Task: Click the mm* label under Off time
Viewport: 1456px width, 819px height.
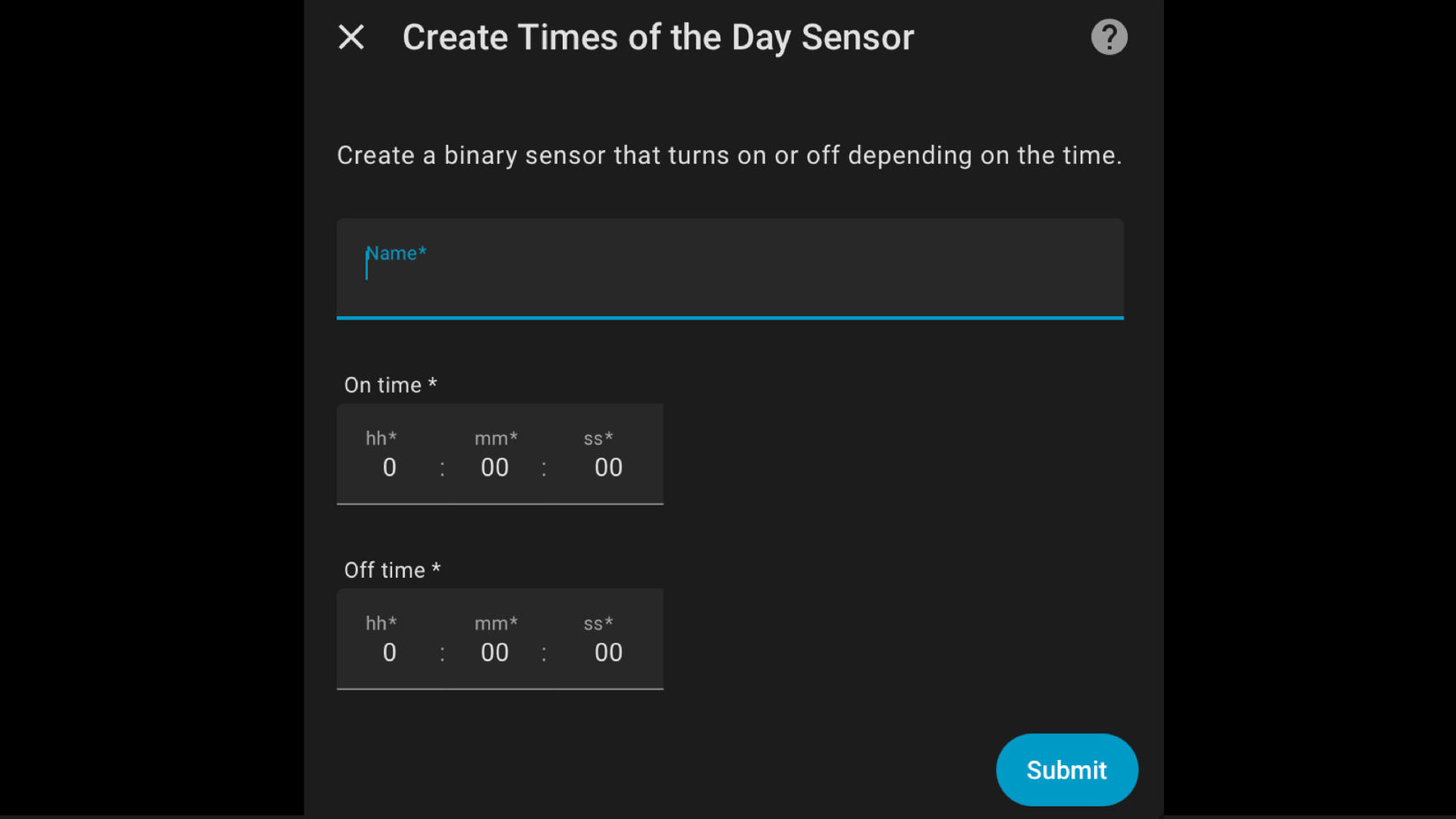Action: click(x=496, y=624)
